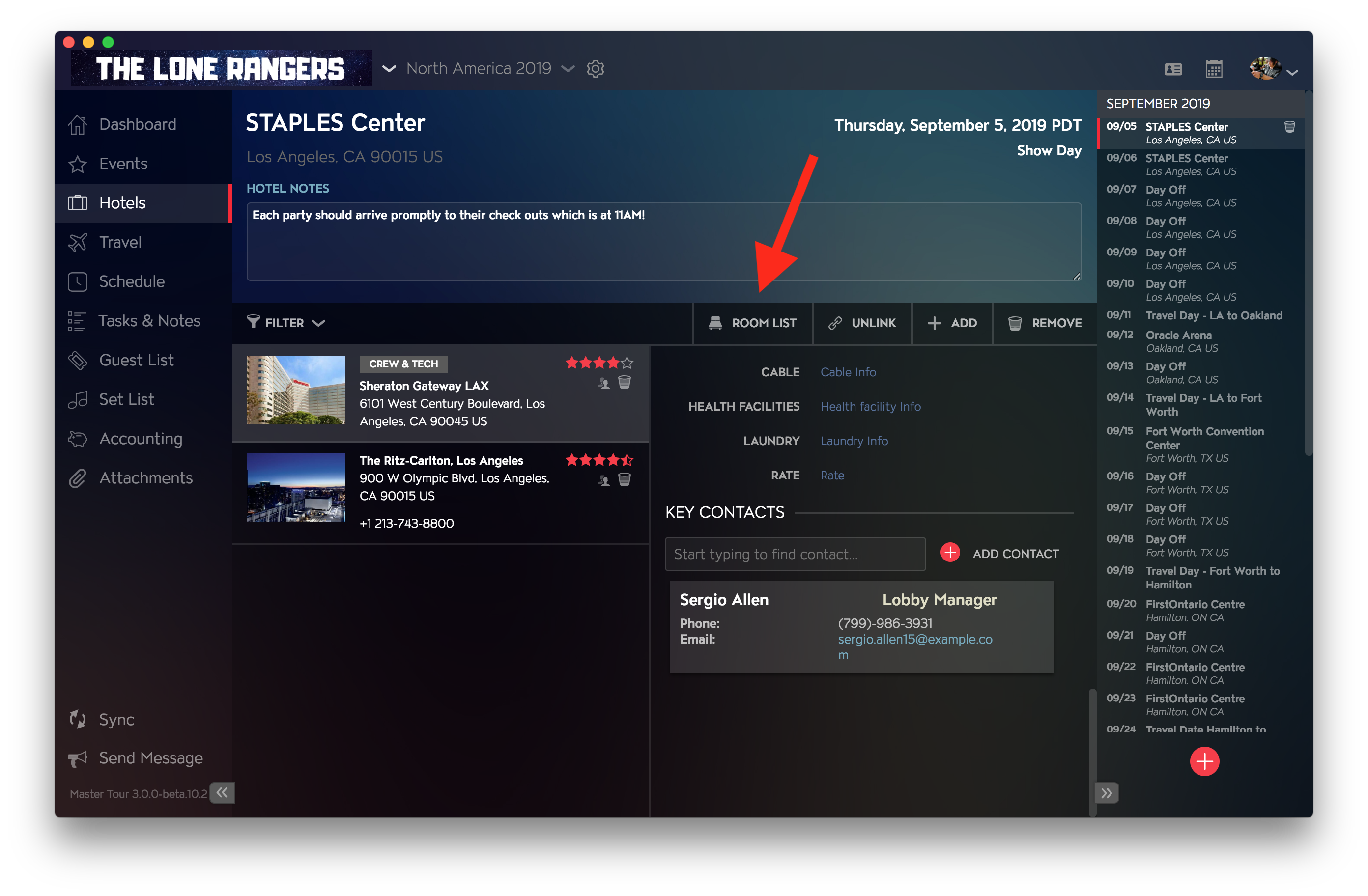Select 09/23 FirstOntario Centre entry
1368x896 pixels.
point(1200,704)
